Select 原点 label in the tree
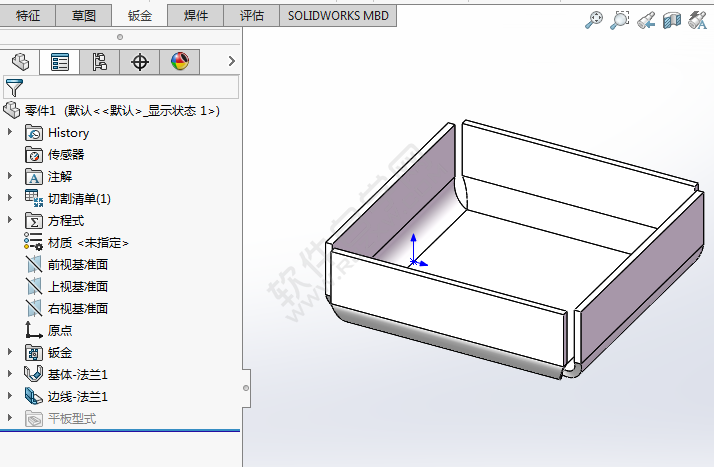 click(60, 330)
